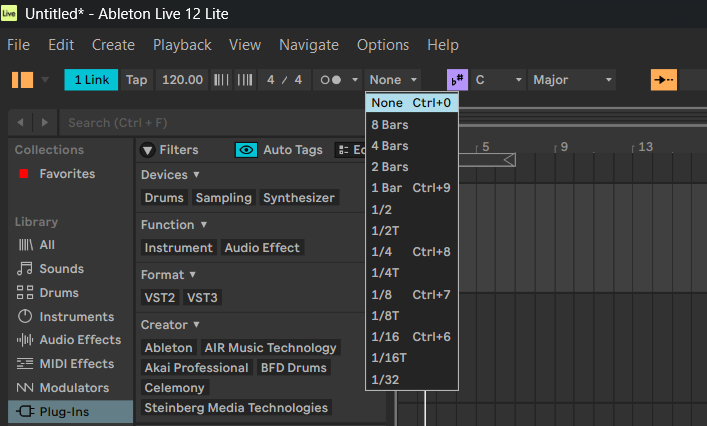The width and height of the screenshot is (707, 426).
Task: Open the Navigate menu
Action: coord(309,45)
